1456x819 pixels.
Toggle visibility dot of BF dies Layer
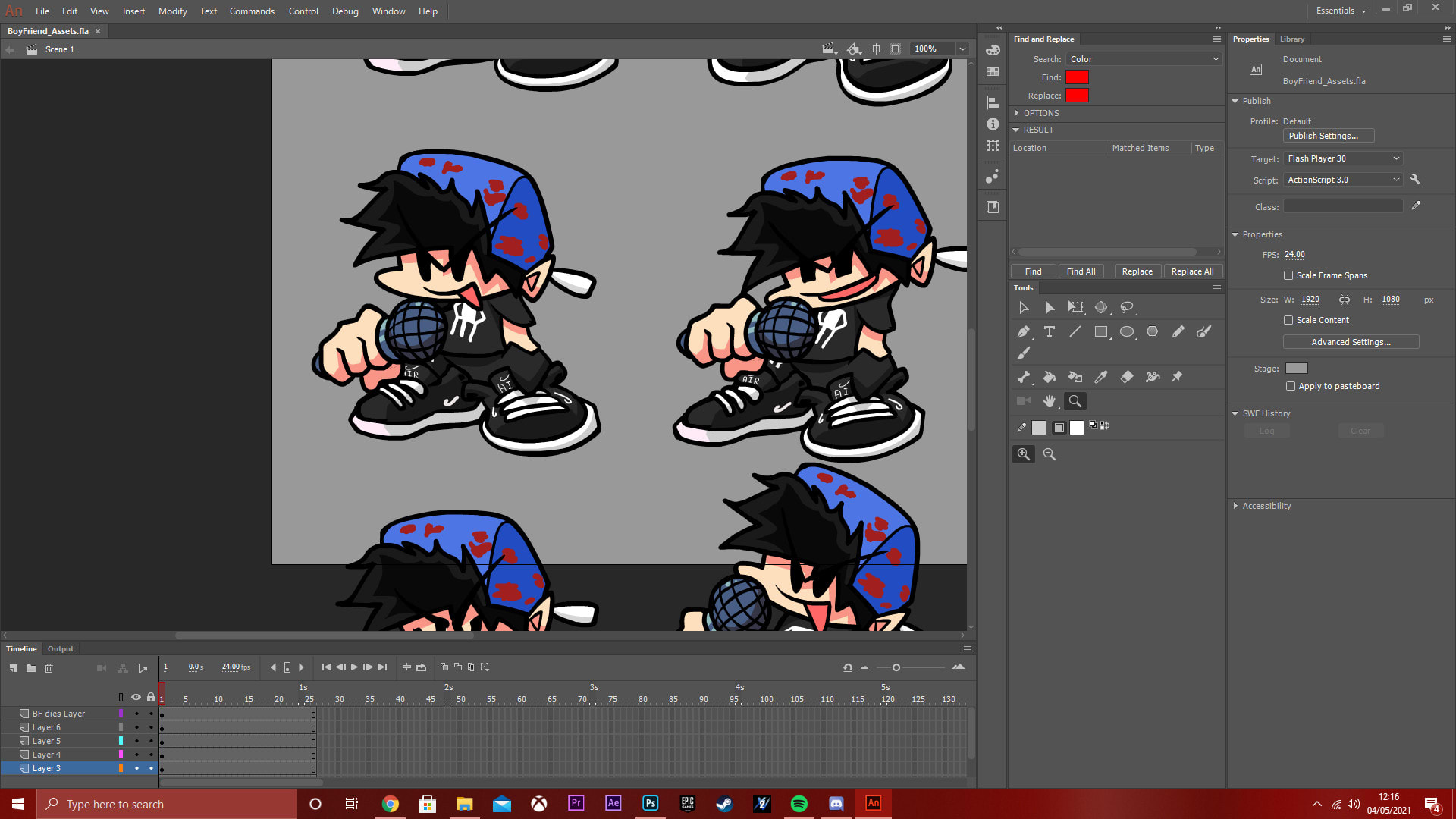tap(136, 714)
